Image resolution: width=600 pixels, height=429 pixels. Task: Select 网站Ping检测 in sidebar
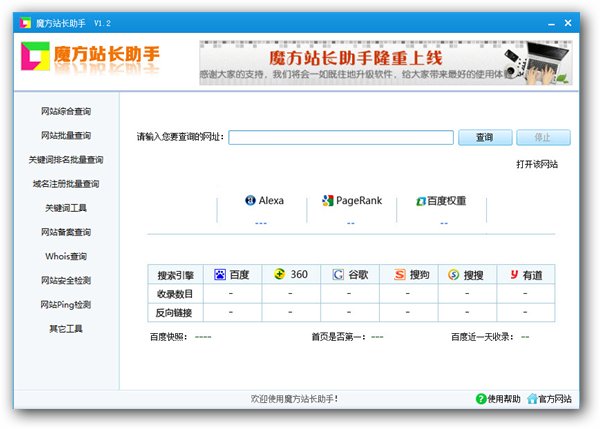(66, 305)
